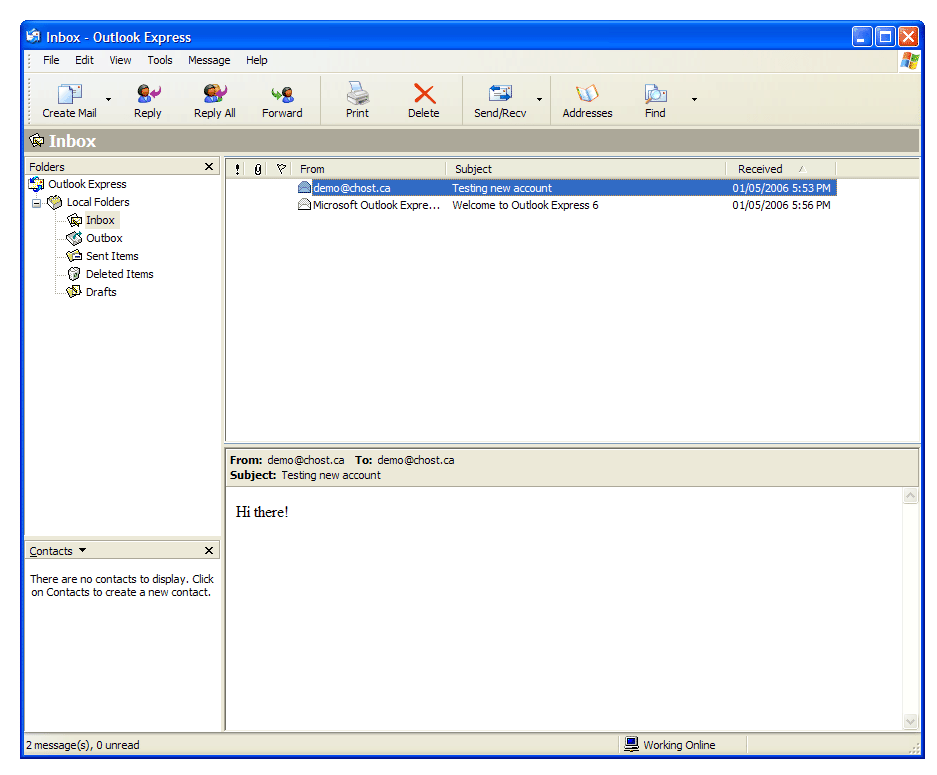Click the 'Testing new account' subject cell

502,188
